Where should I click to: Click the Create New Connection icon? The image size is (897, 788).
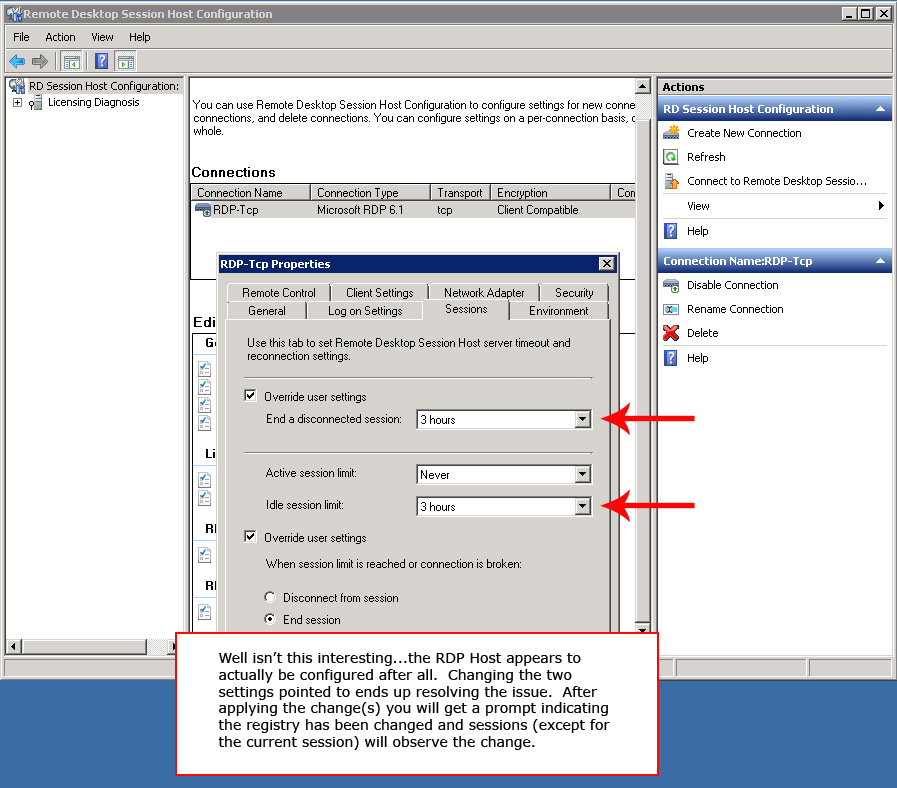[x=671, y=133]
